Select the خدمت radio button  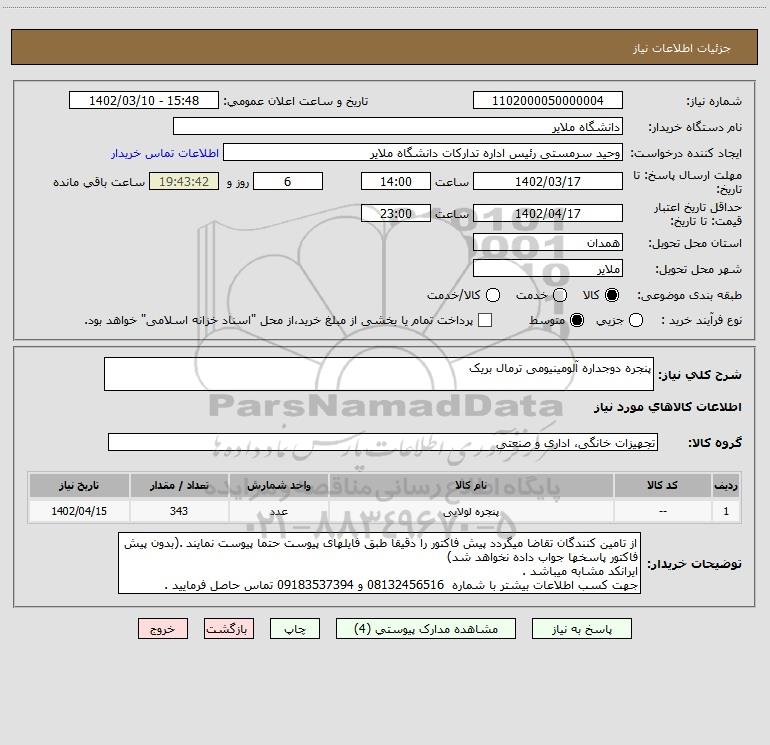pyautogui.click(x=560, y=295)
